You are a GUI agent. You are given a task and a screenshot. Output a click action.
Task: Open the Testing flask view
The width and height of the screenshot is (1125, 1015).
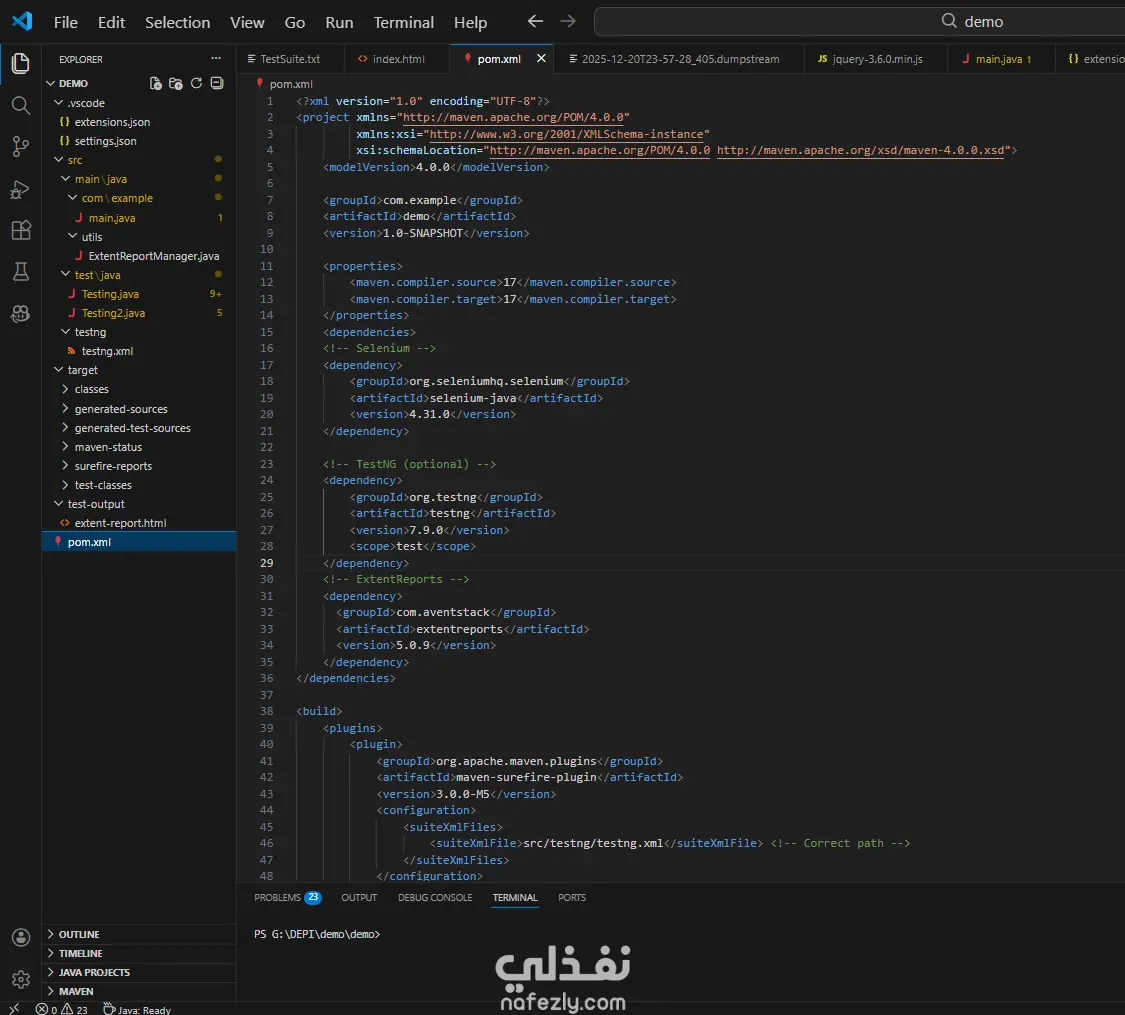coord(21,272)
